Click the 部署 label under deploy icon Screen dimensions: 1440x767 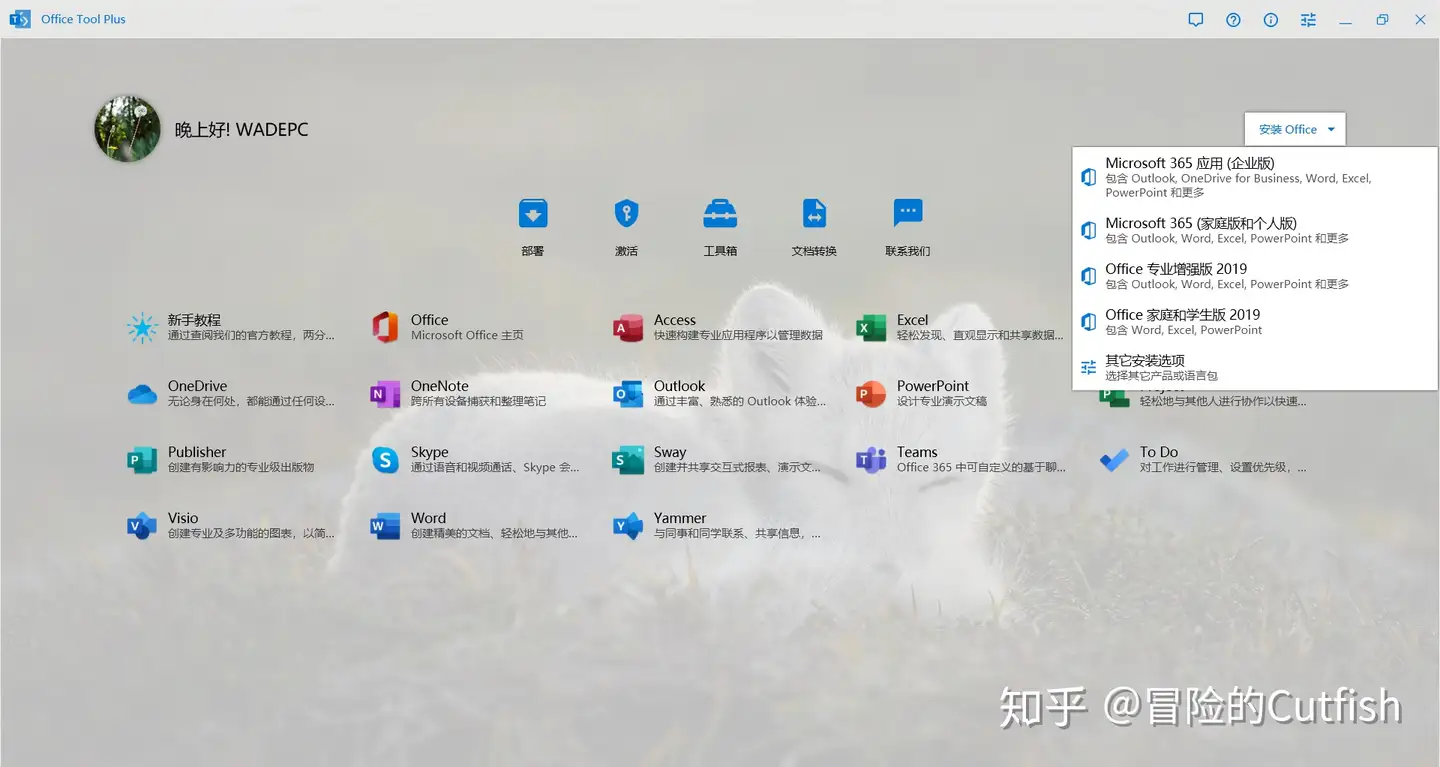532,251
